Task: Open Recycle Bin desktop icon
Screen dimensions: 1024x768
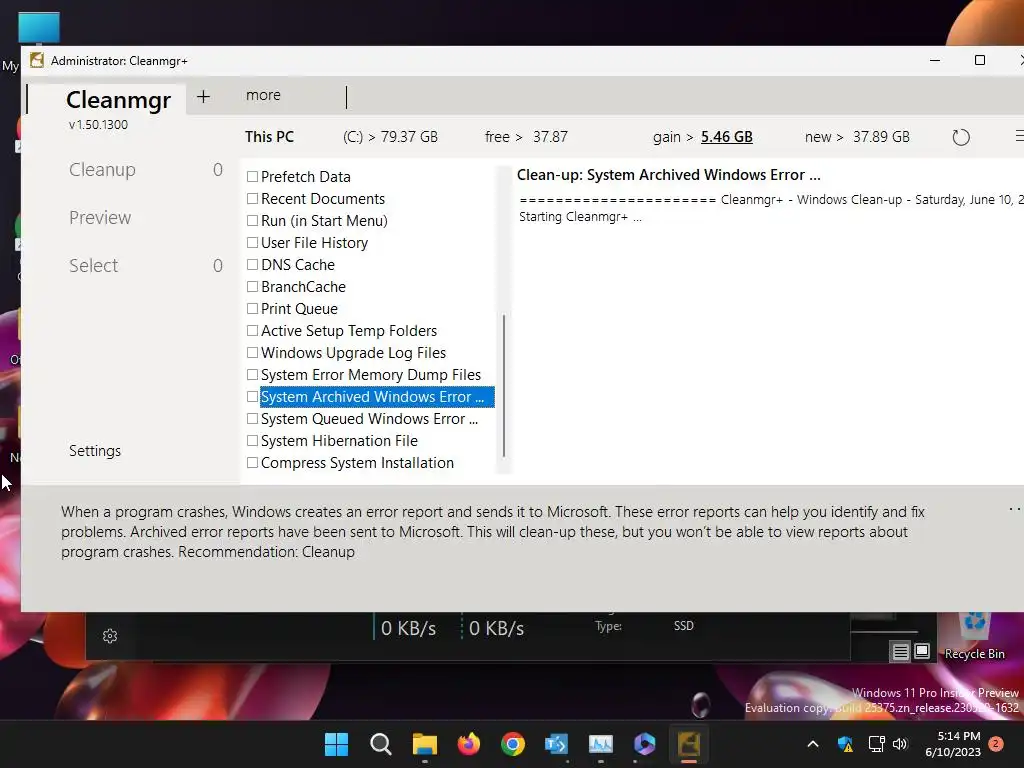Action: (974, 637)
